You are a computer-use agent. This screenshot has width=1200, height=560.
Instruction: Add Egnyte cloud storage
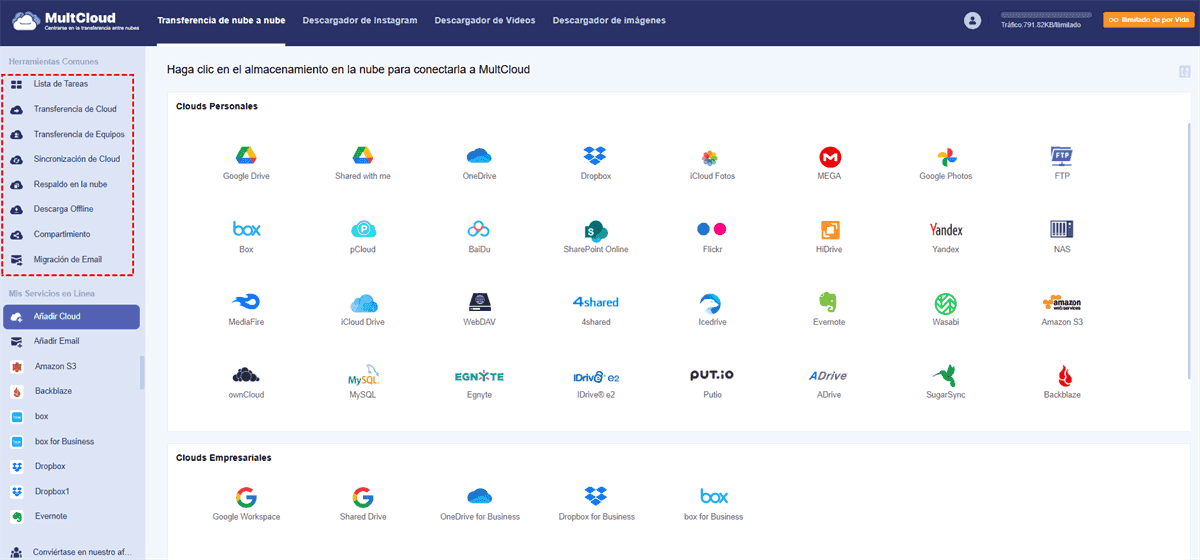coord(479,382)
